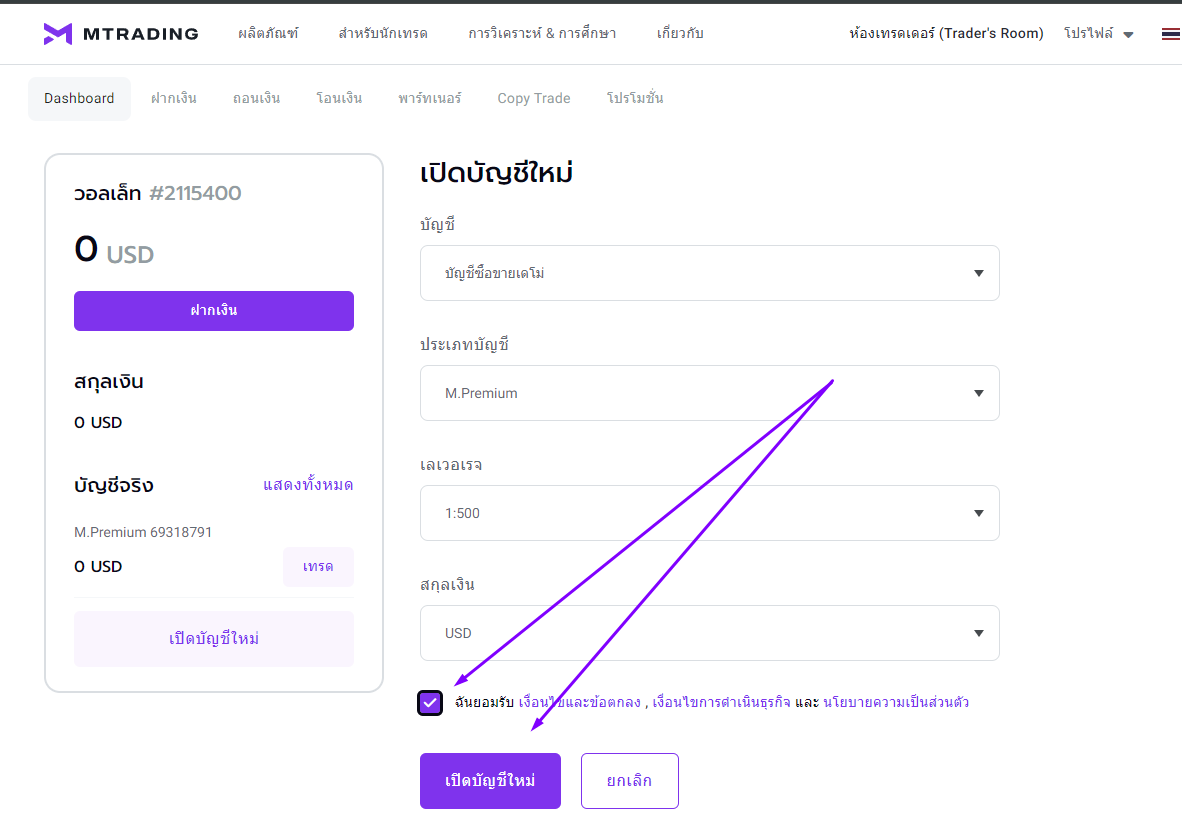Open the Copy Trade tab

[x=534, y=99]
